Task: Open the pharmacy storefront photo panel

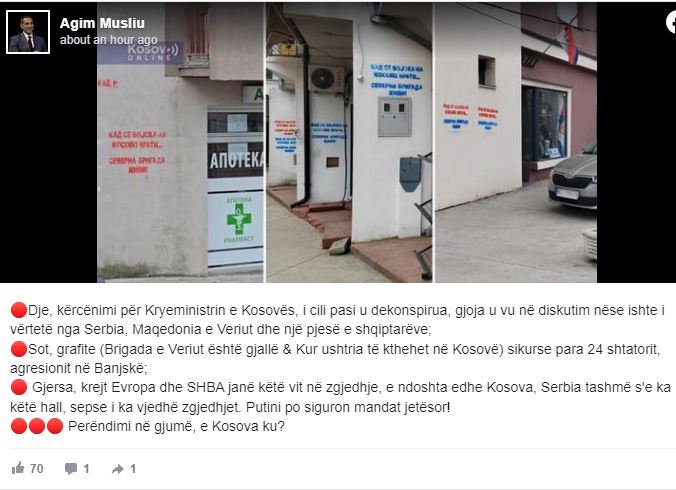Action: point(180,142)
